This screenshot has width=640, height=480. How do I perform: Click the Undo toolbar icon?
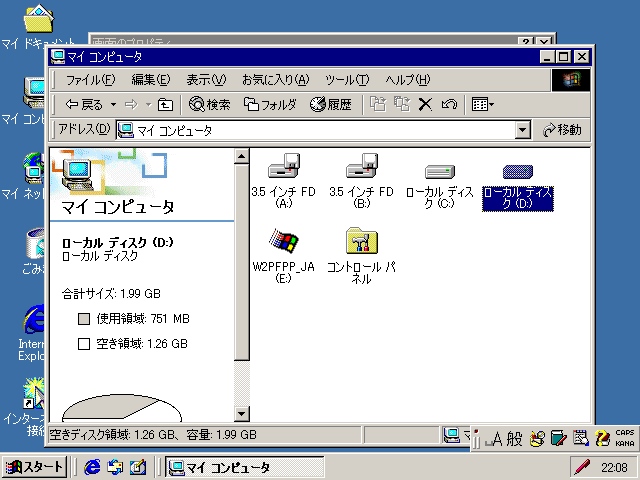449,104
